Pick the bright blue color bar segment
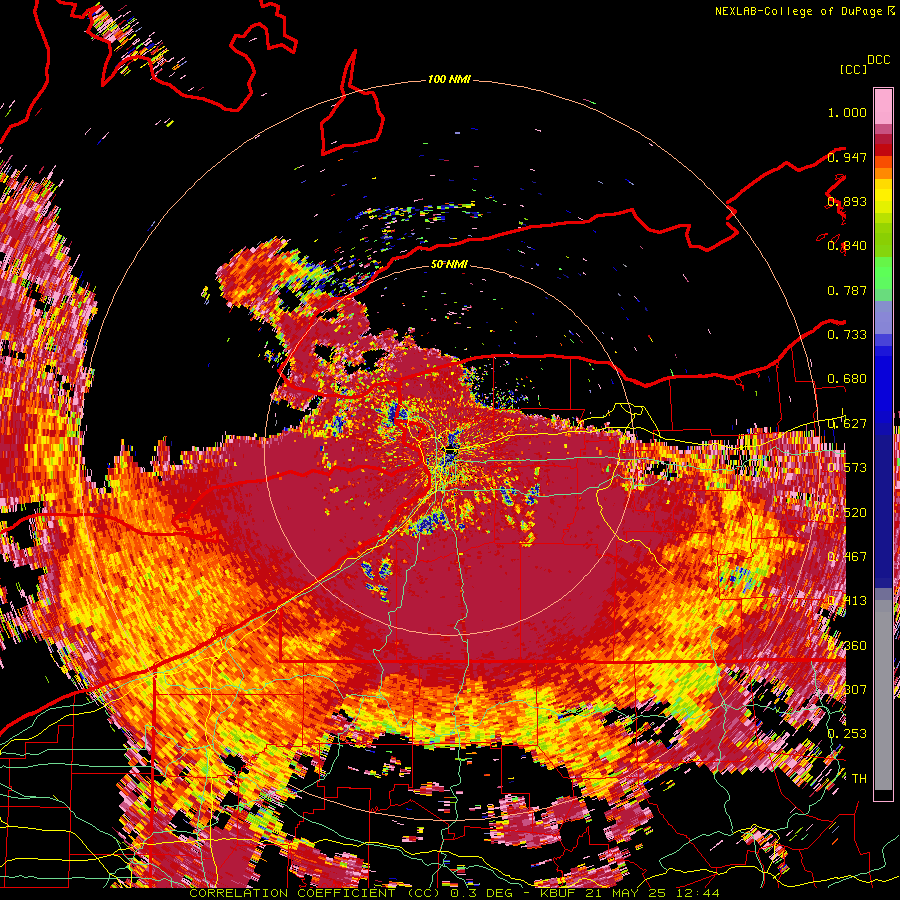 tap(883, 385)
